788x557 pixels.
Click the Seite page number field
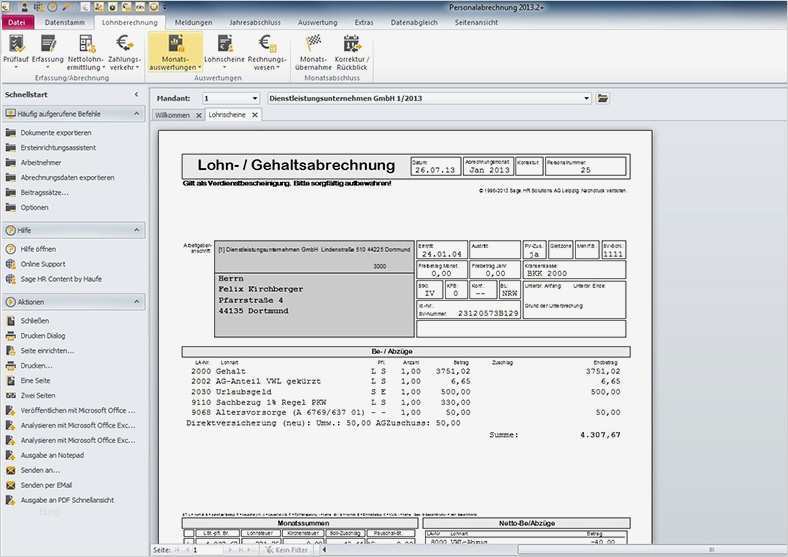pos(207,550)
